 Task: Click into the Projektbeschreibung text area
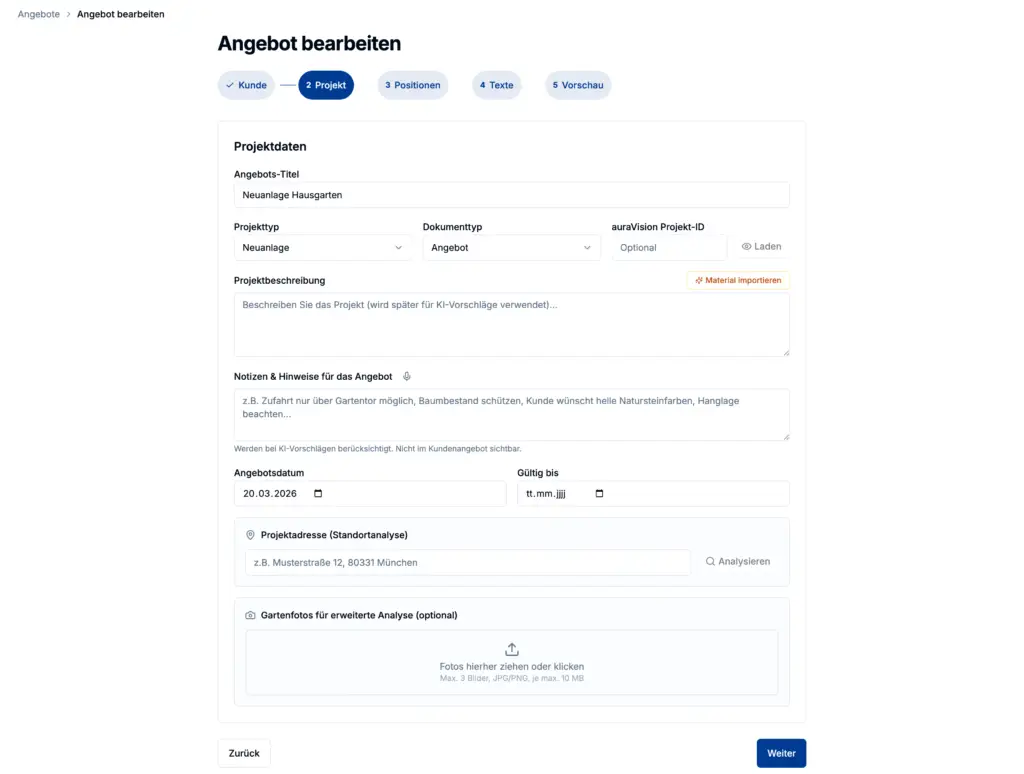pos(511,325)
